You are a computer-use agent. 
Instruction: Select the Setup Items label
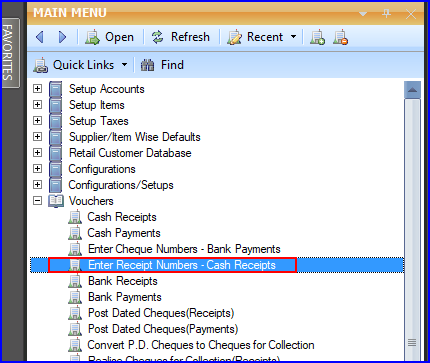(97, 105)
